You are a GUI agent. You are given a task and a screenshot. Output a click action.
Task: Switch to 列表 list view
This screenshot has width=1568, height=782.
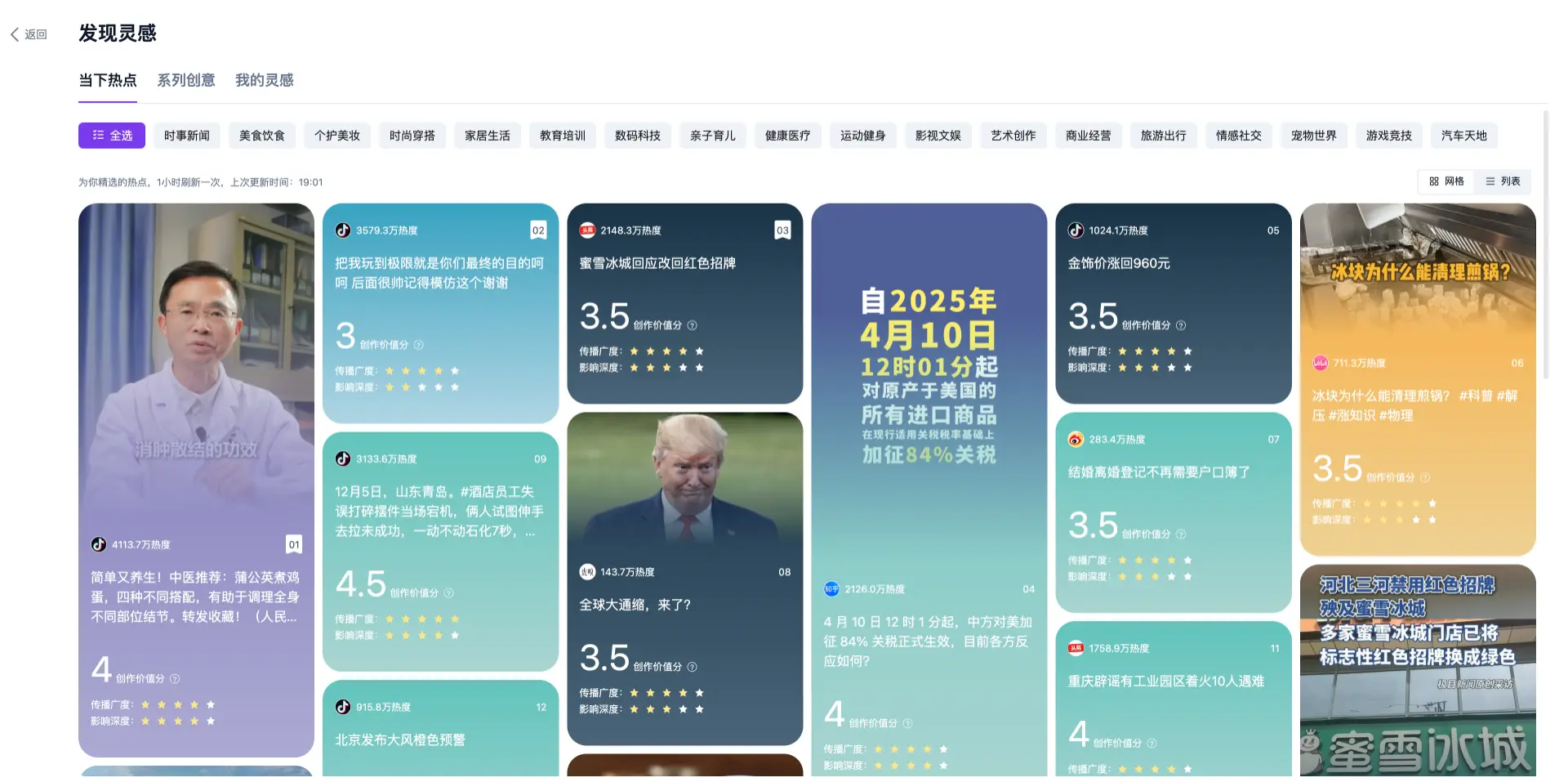pyautogui.click(x=1503, y=181)
